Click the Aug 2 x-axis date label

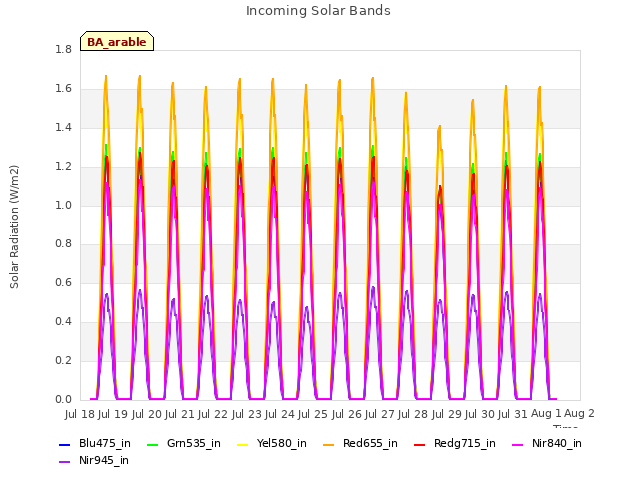[579, 414]
